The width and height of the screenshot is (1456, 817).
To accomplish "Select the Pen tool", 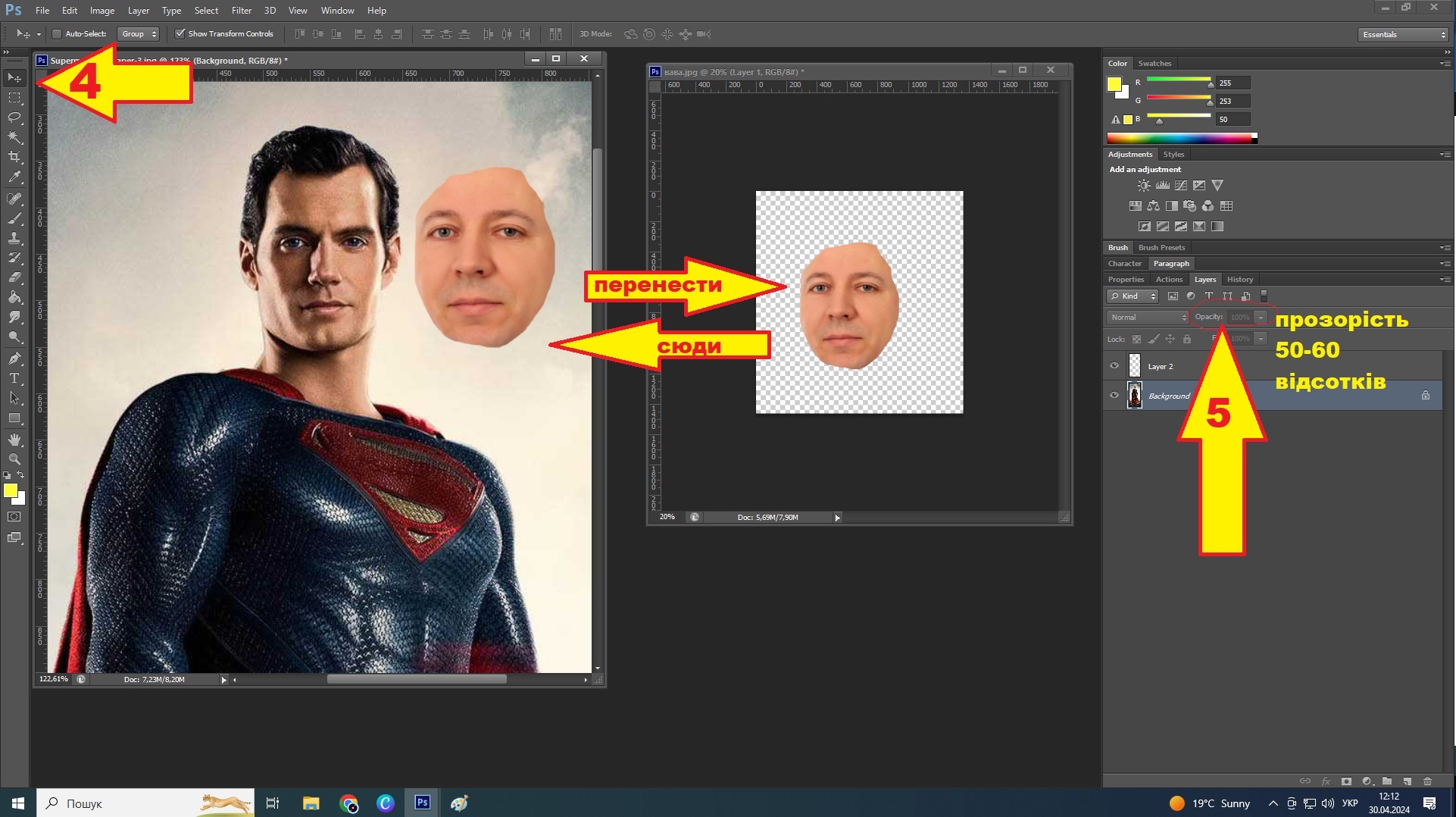I will click(x=14, y=358).
